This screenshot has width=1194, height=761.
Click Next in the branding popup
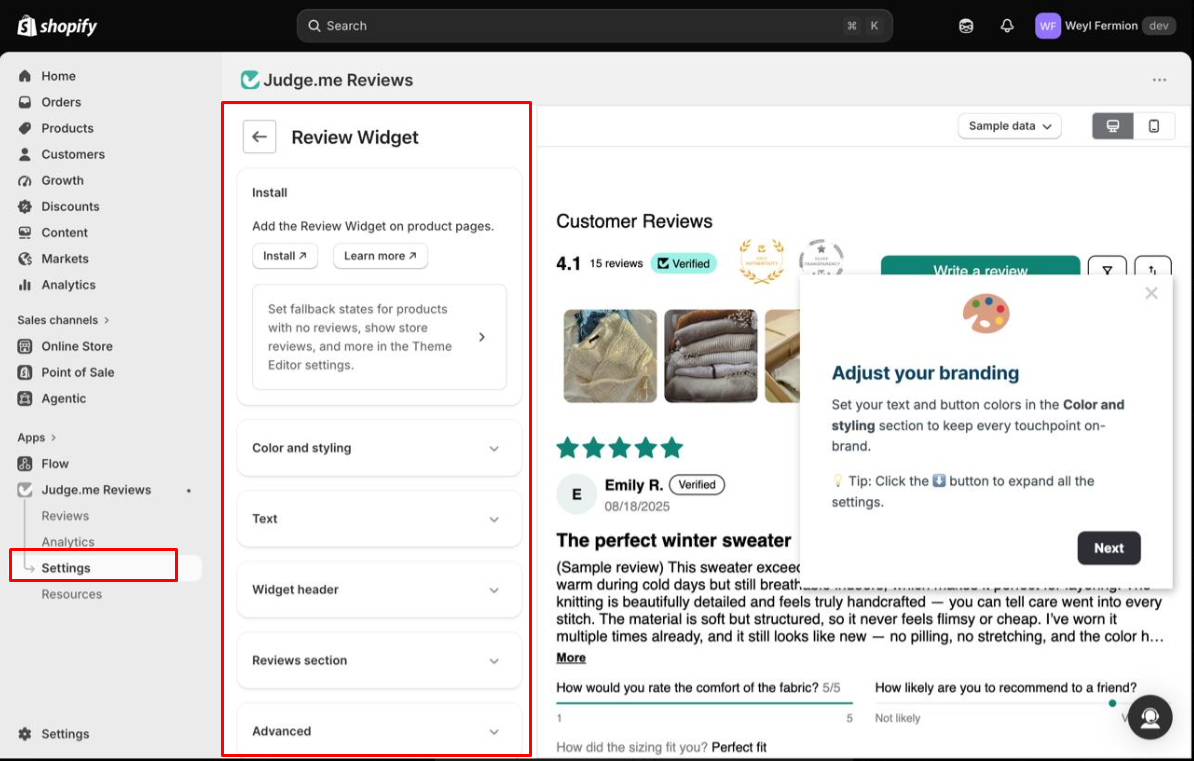(1109, 548)
